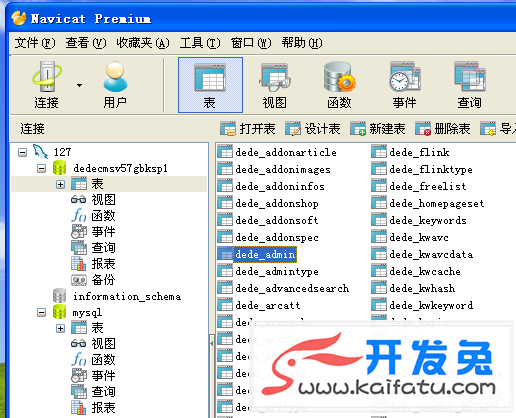Select 视图 under the mysql database
The width and height of the screenshot is (516, 418).
click(93, 344)
